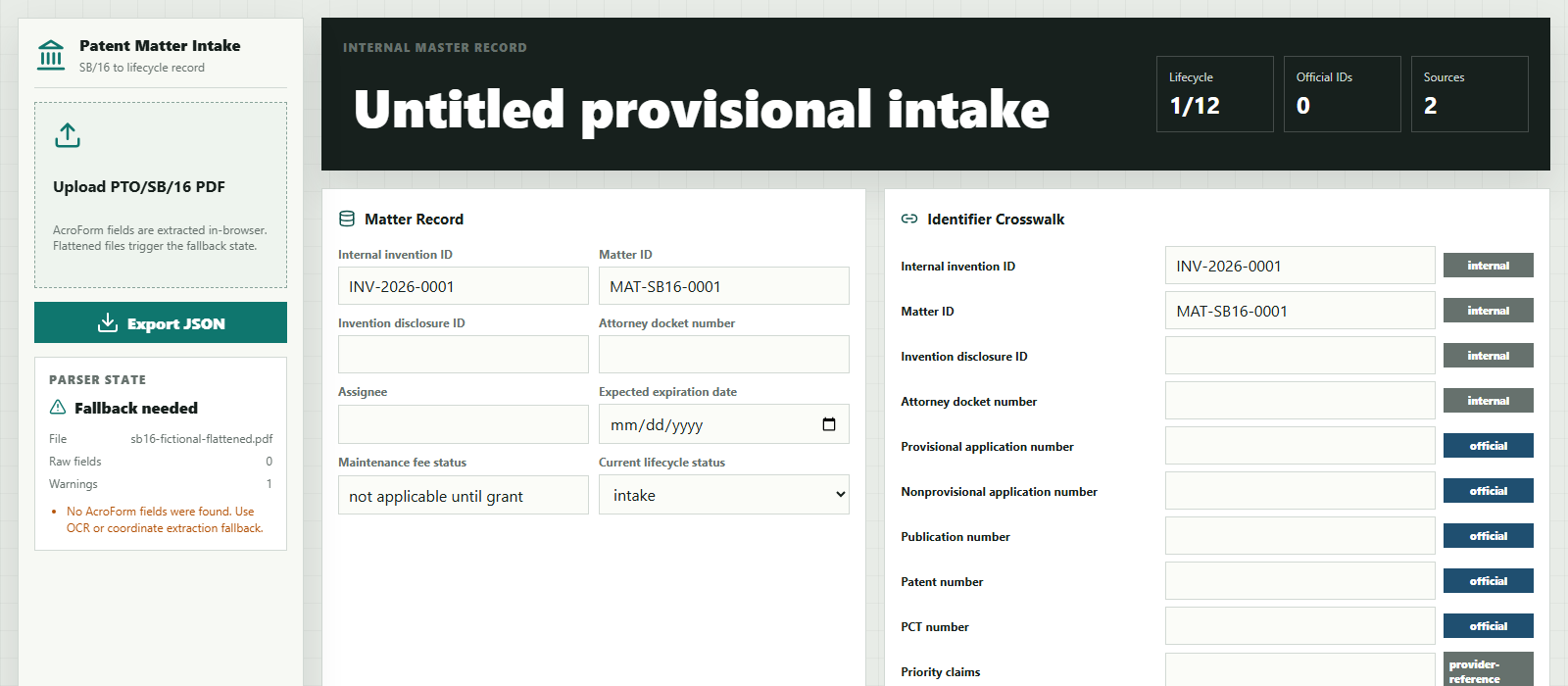Focus the Matter ID field in Matter Record
Screen dimensions: 1568x686
724,286
